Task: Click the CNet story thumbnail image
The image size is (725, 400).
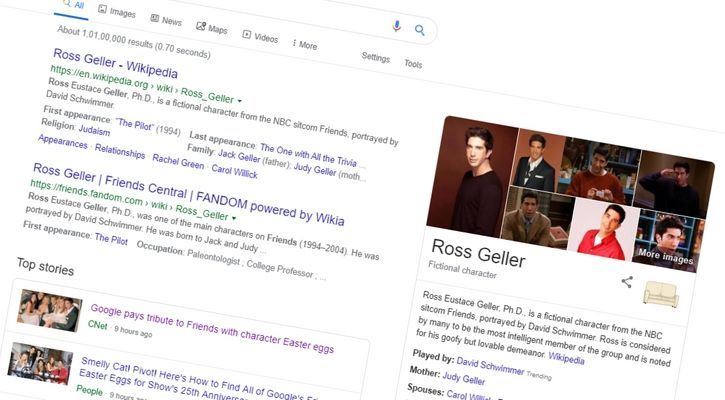Action: click(x=49, y=310)
